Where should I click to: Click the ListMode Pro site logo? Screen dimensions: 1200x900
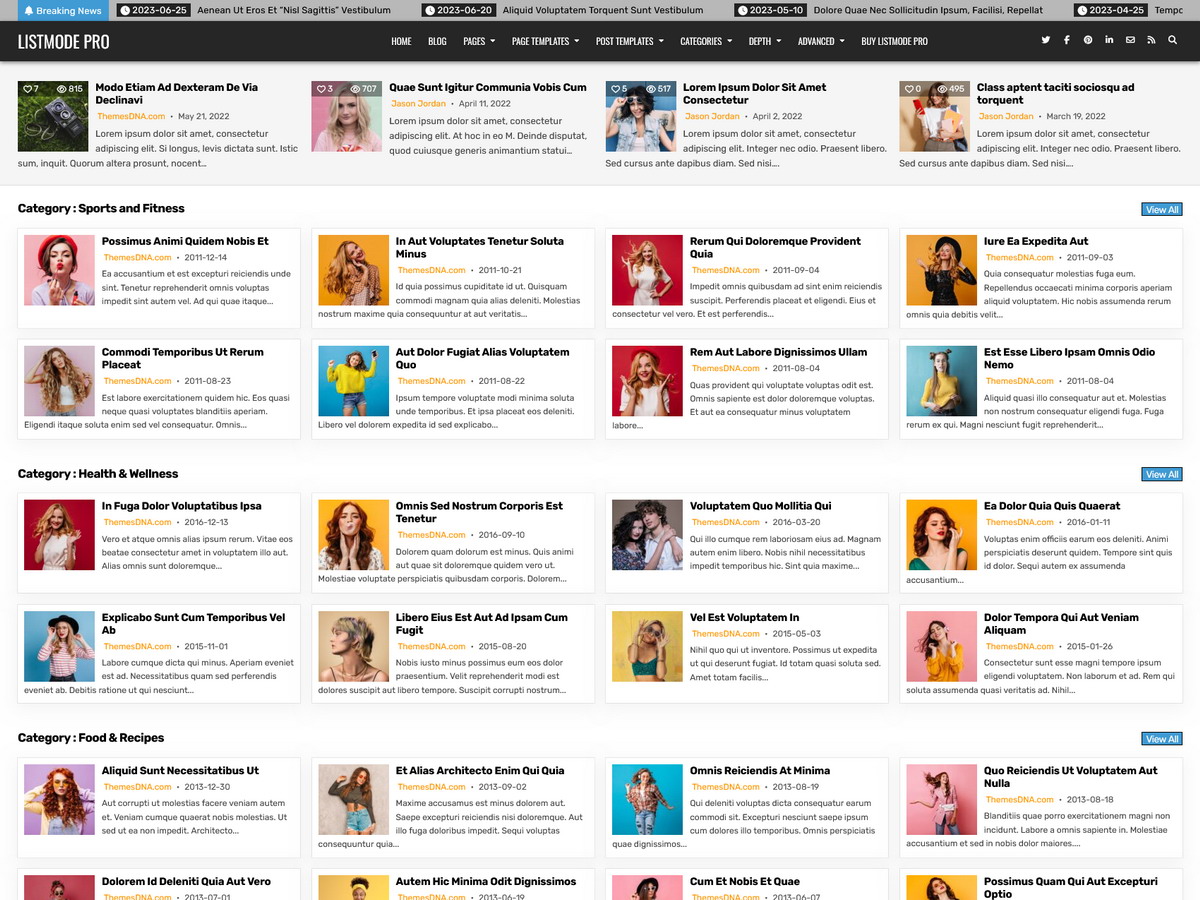[x=64, y=42]
